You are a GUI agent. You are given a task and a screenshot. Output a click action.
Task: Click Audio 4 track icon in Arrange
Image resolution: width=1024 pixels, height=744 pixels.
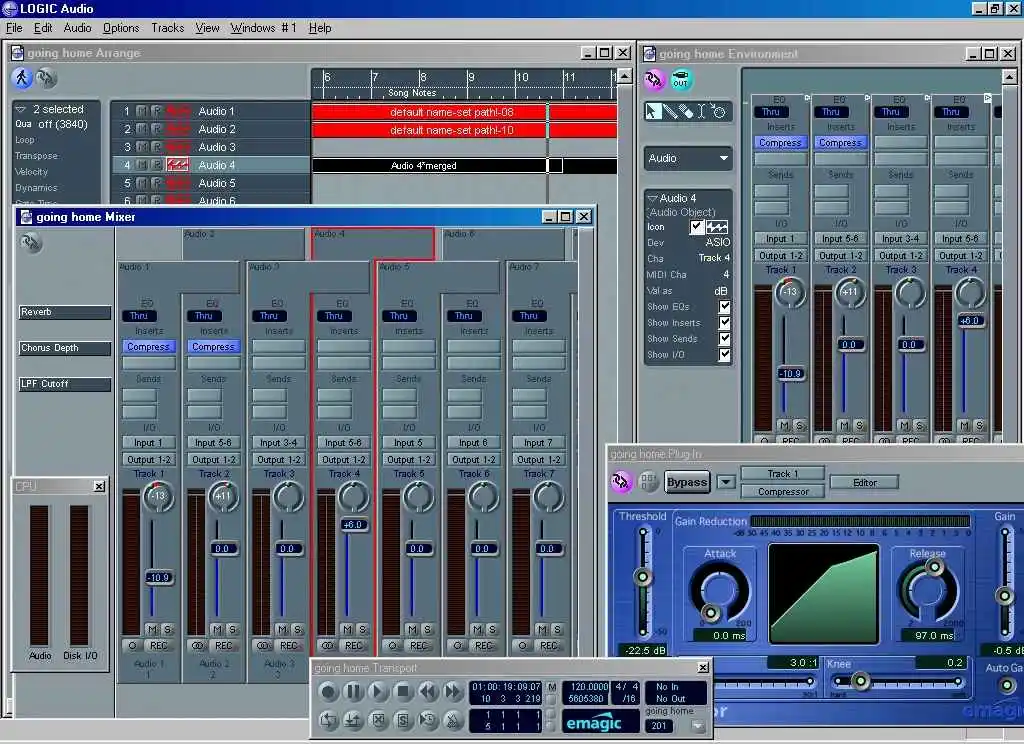tap(178, 165)
